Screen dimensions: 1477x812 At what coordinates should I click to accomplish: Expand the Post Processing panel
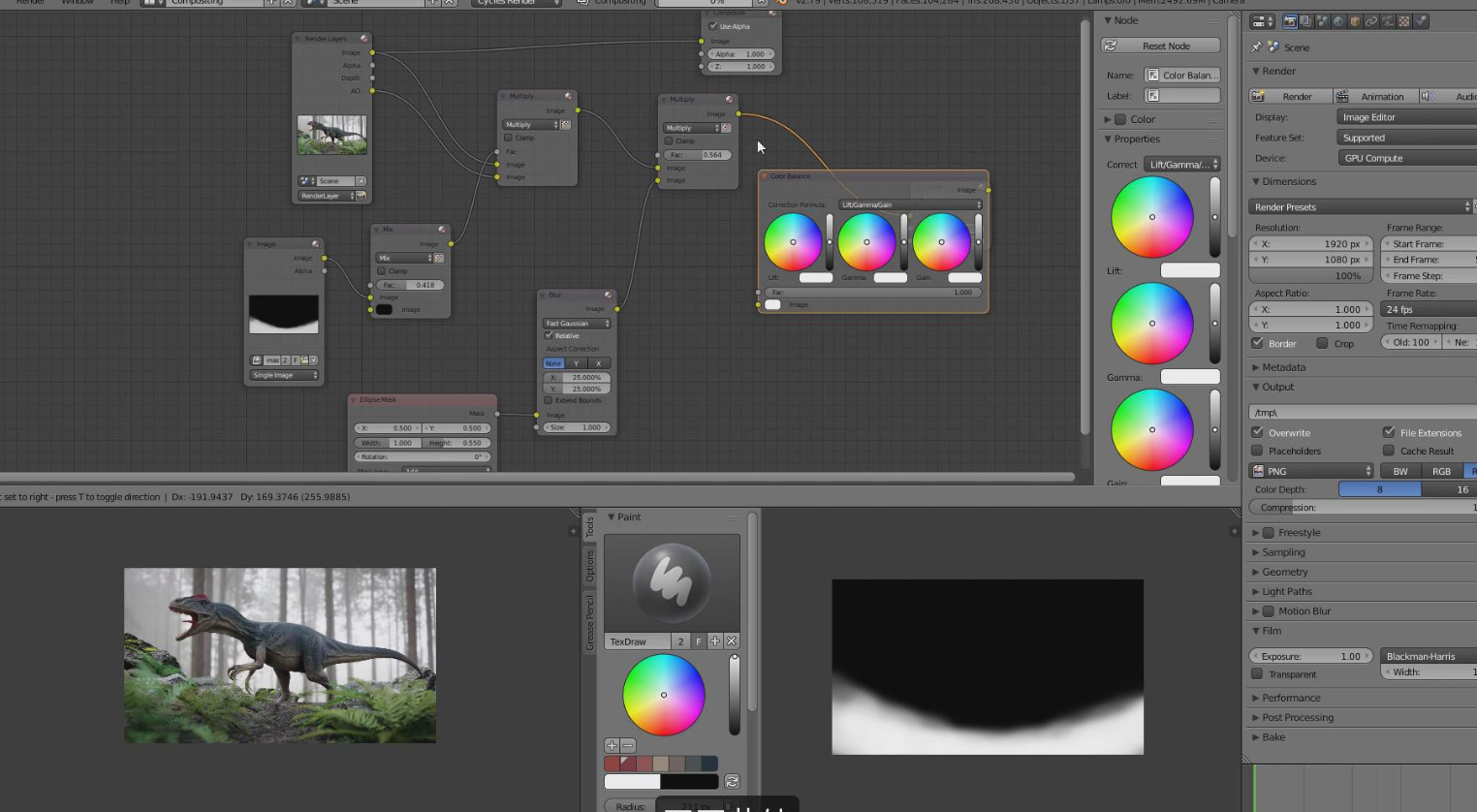[1298, 717]
